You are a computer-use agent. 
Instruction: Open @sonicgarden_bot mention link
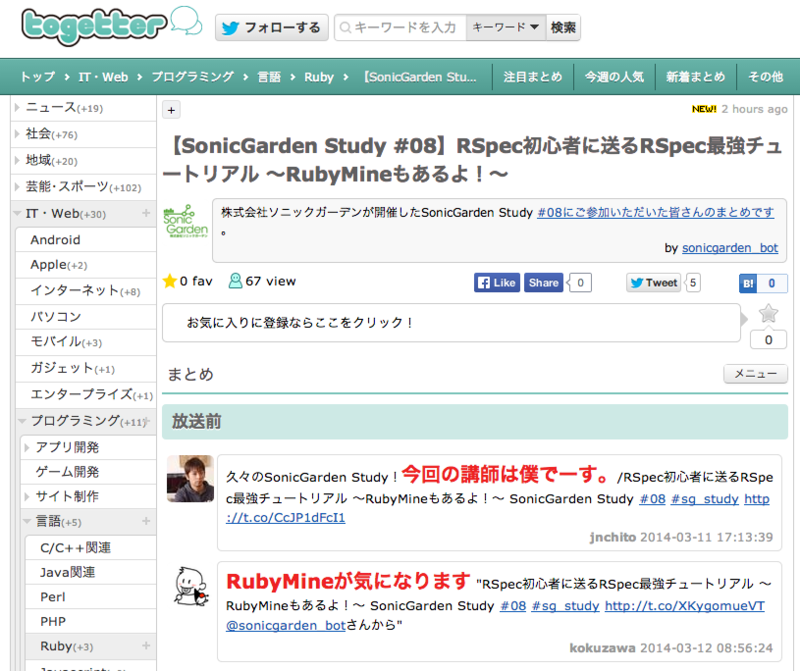click(286, 626)
